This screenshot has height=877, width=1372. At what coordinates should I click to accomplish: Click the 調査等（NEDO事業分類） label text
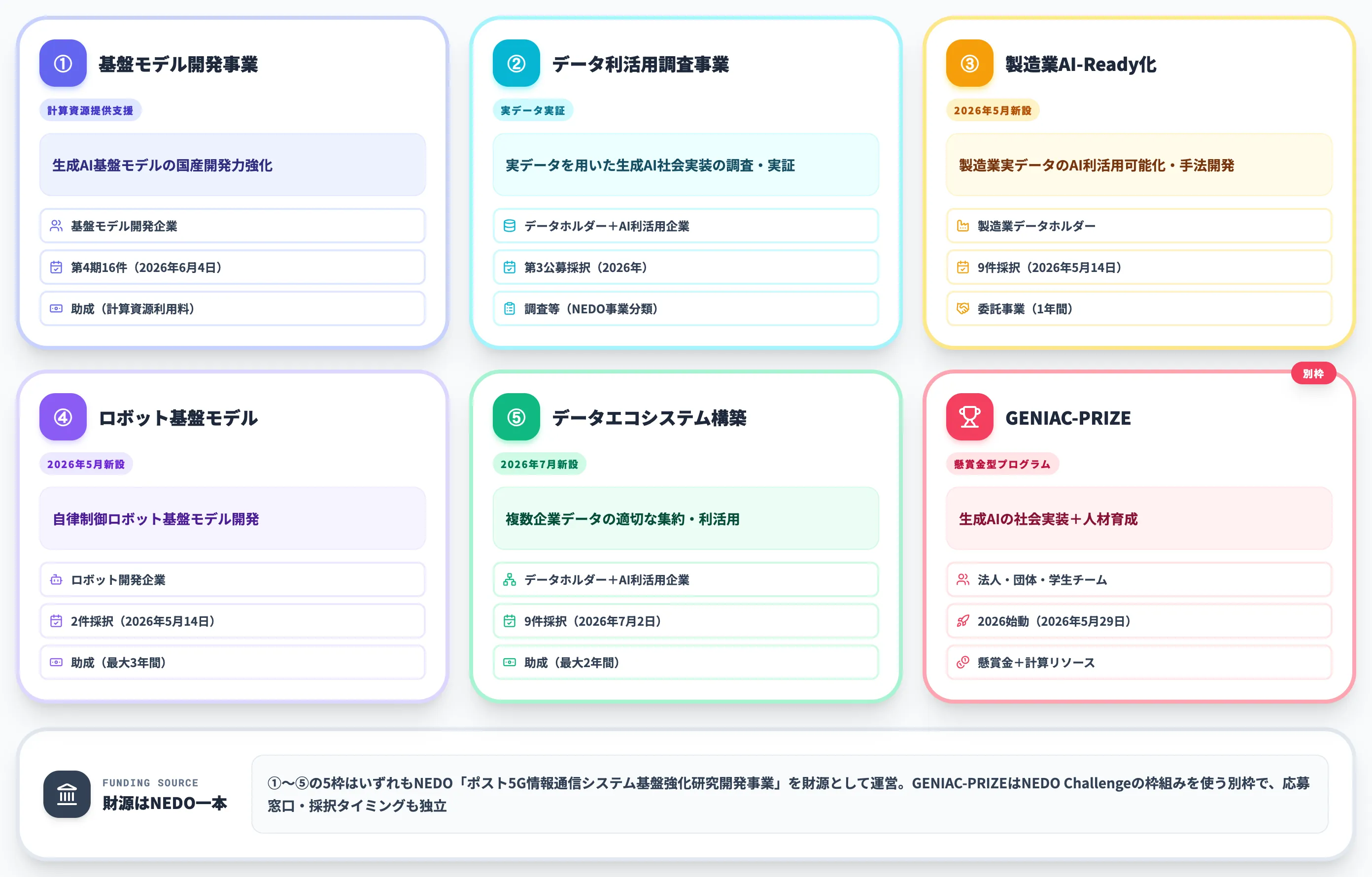(x=591, y=308)
